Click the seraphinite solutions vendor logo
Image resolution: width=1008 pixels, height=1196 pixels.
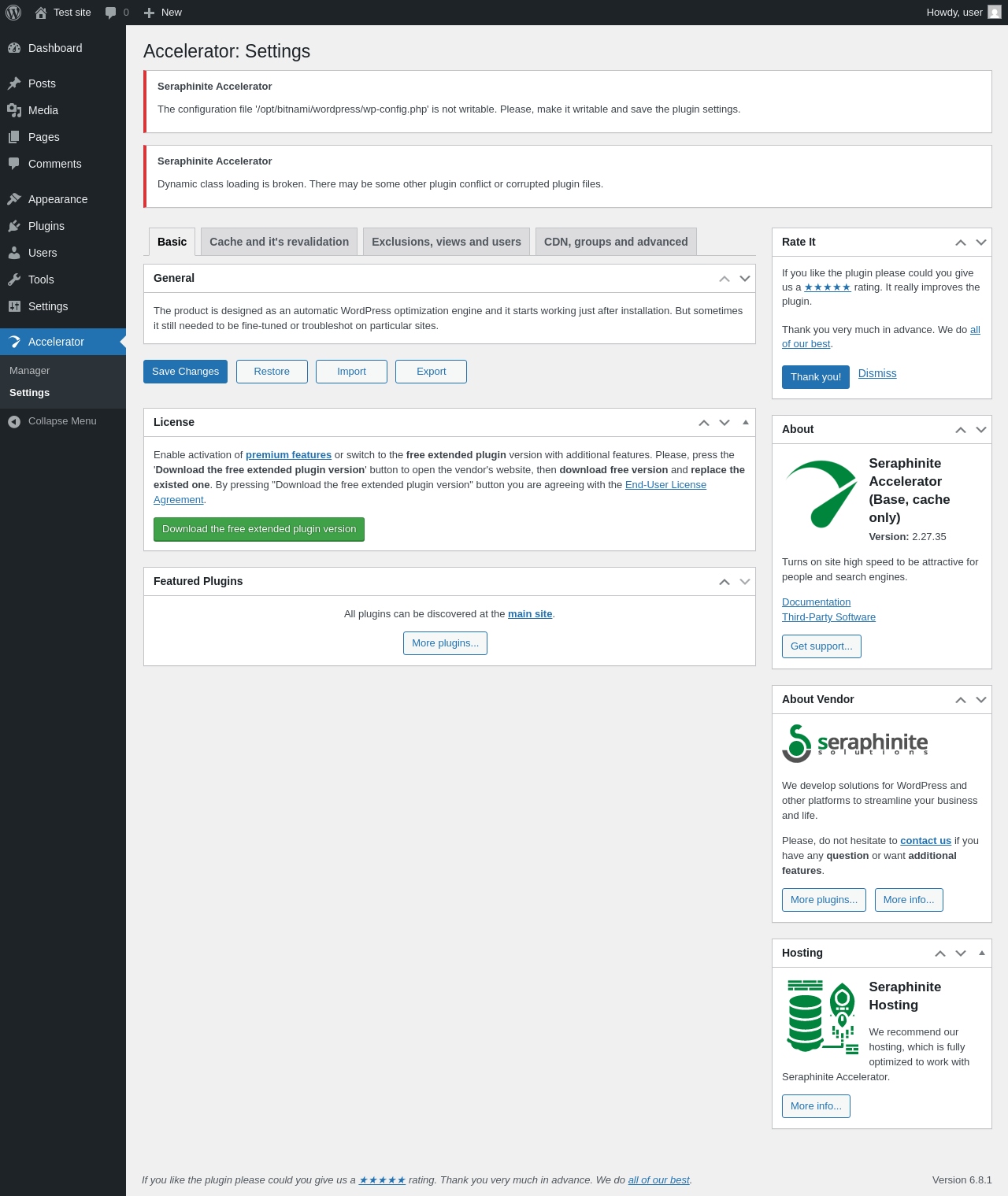(855, 743)
